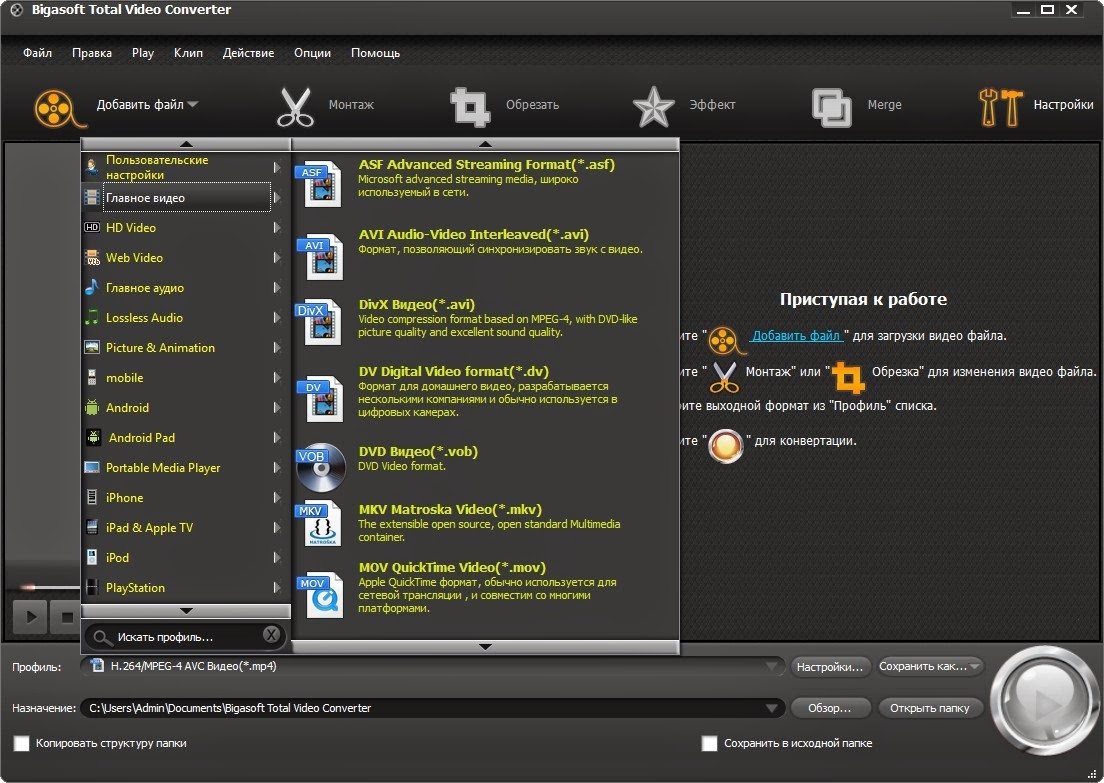Expand the Добавить файл dropdown arrow
Viewport: 1104px width, 783px height.
click(192, 104)
